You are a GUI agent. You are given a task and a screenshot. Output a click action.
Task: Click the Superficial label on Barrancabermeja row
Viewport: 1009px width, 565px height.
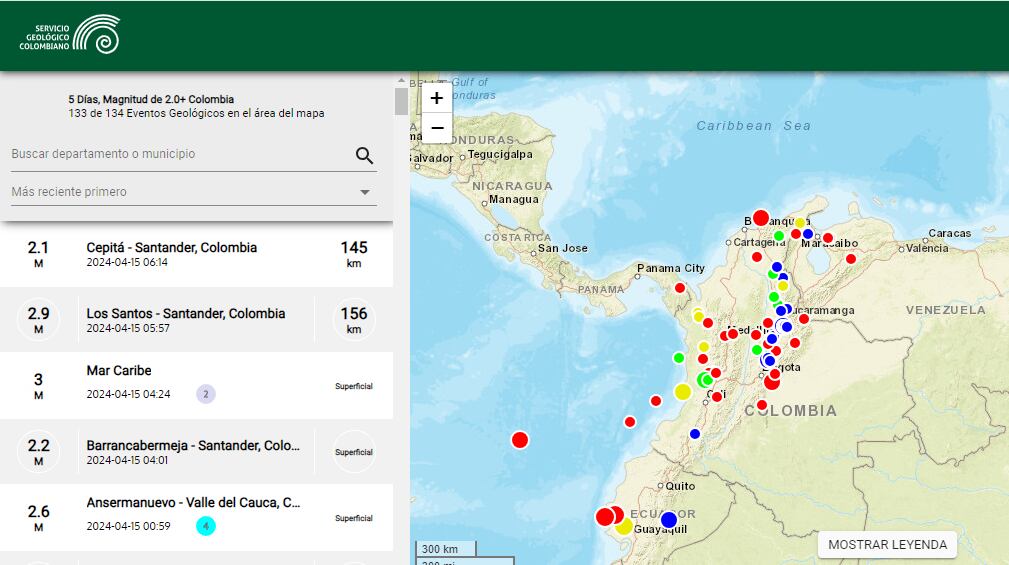coord(354,452)
